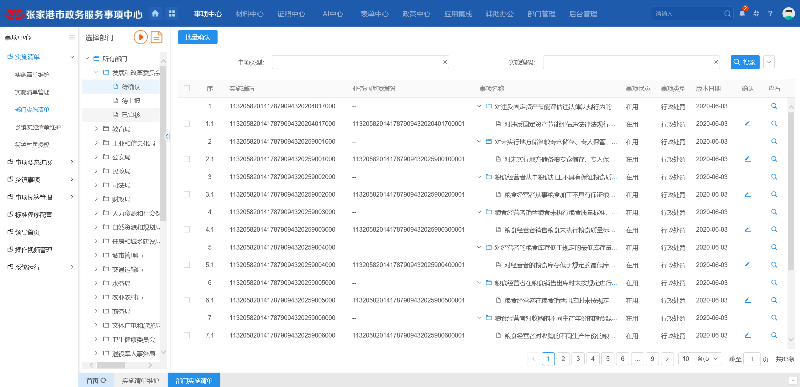Viewport: 800px width, 387px height.
Task: Tick the checkbox for row 2.1
Action: [x=187, y=159]
